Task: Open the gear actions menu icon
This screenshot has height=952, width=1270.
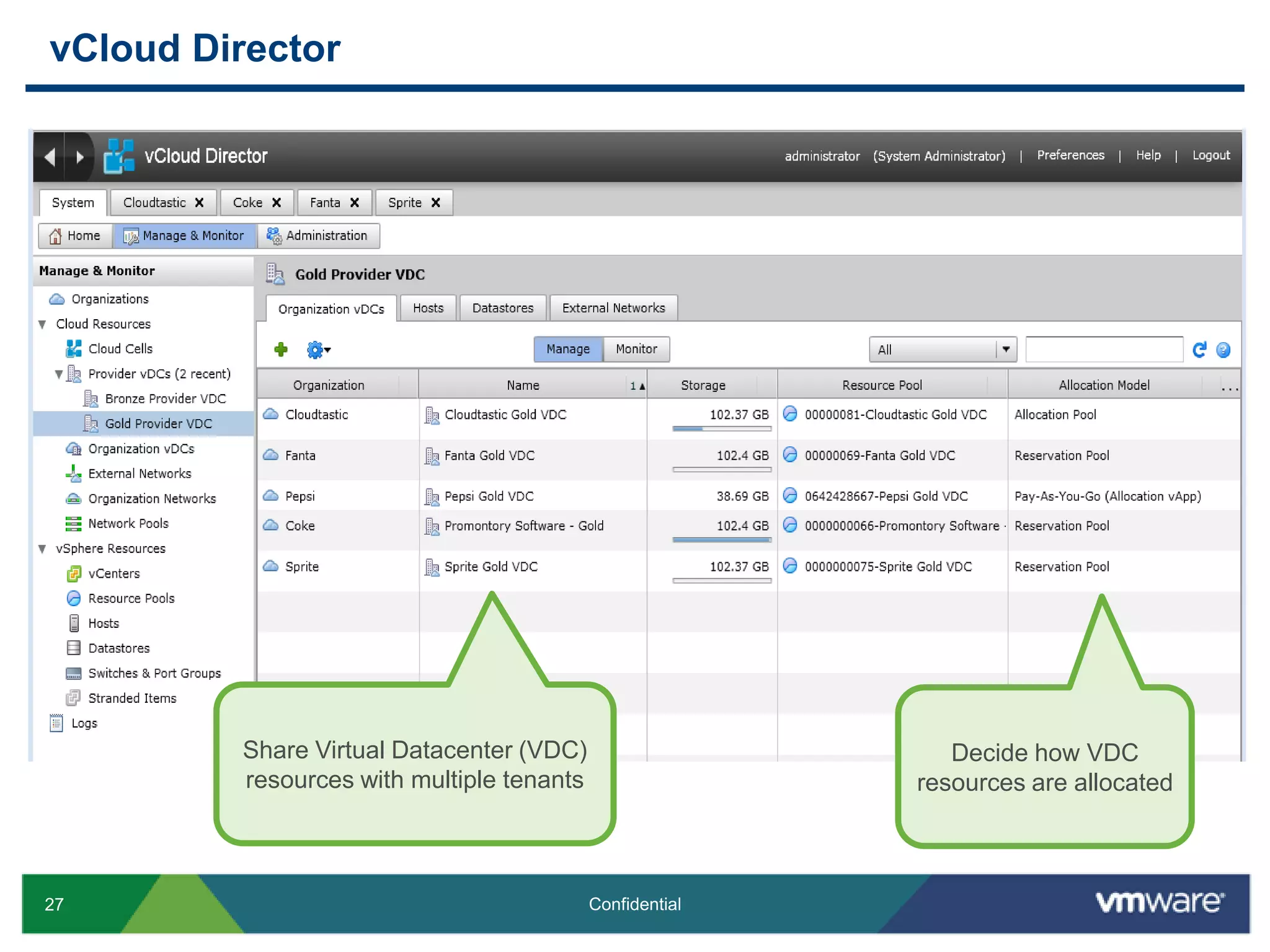Action: click(x=317, y=350)
